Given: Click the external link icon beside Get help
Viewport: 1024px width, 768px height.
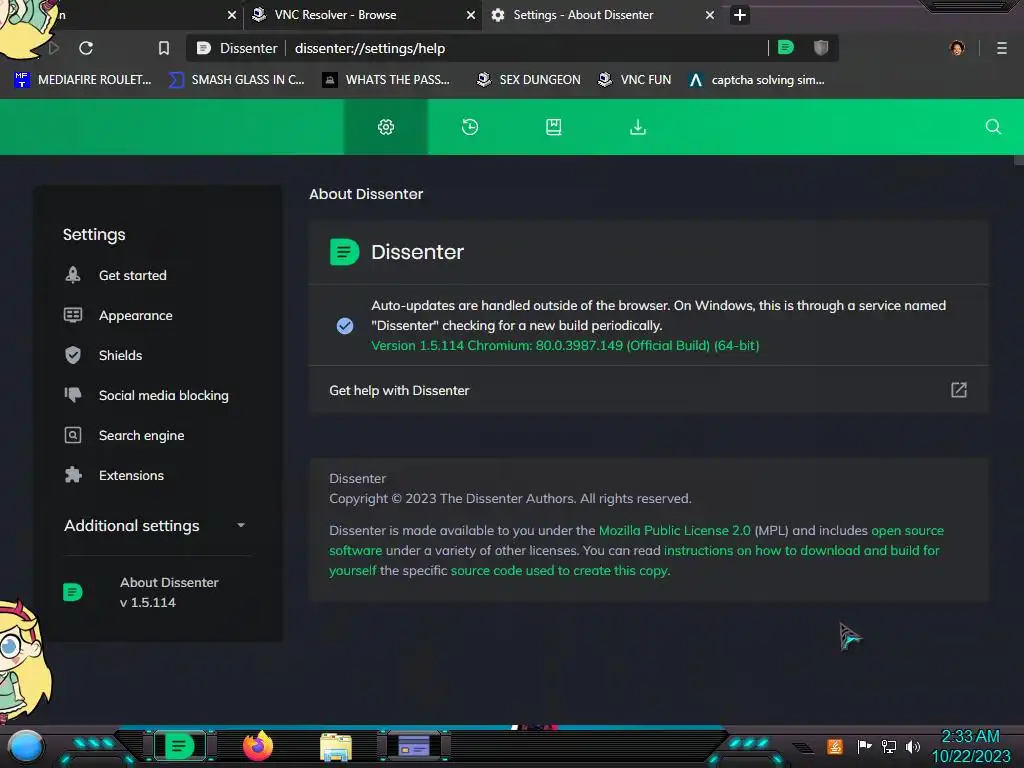Looking at the screenshot, I should [x=958, y=390].
